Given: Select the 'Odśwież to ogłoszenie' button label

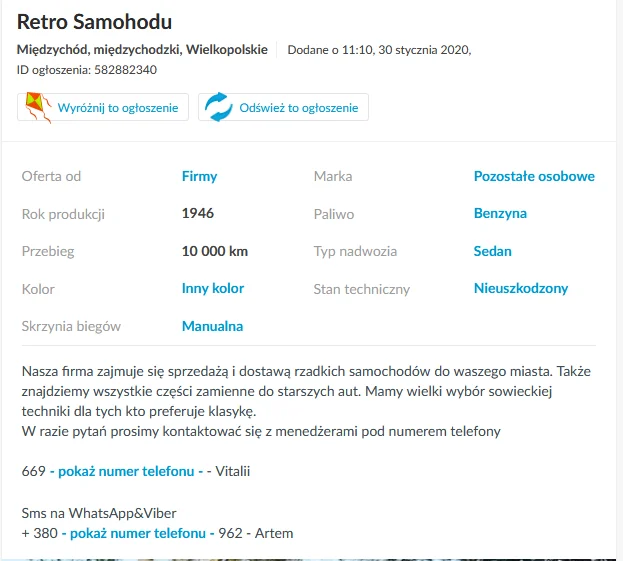Looking at the screenshot, I should click(299, 108).
